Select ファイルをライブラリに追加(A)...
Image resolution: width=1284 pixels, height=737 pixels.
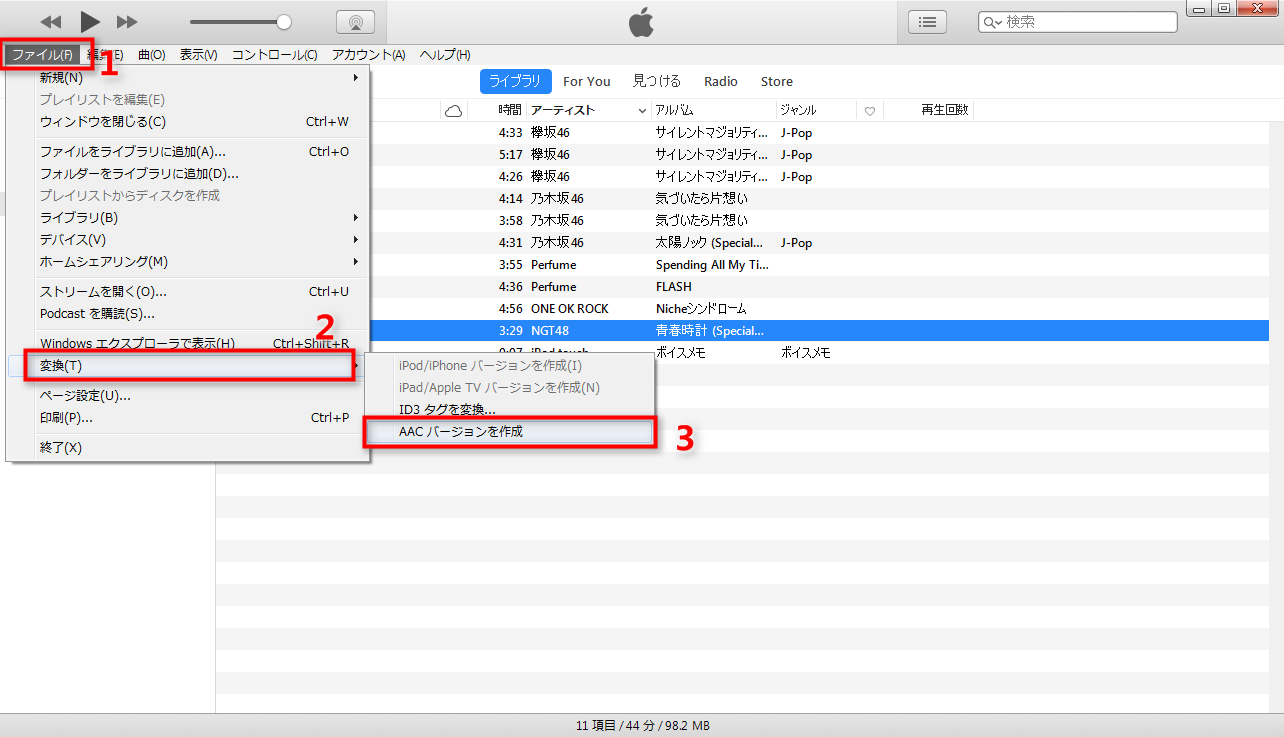pyautogui.click(x=188, y=152)
